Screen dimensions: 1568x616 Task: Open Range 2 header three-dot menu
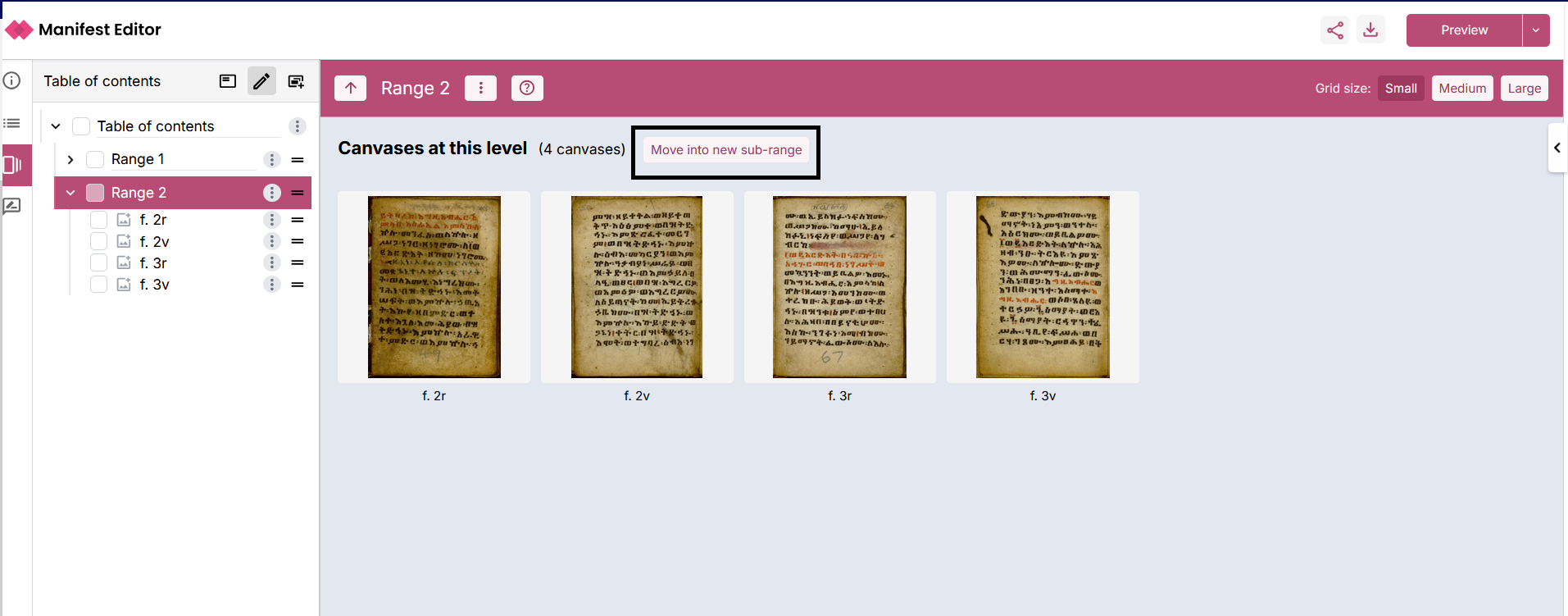tap(481, 89)
